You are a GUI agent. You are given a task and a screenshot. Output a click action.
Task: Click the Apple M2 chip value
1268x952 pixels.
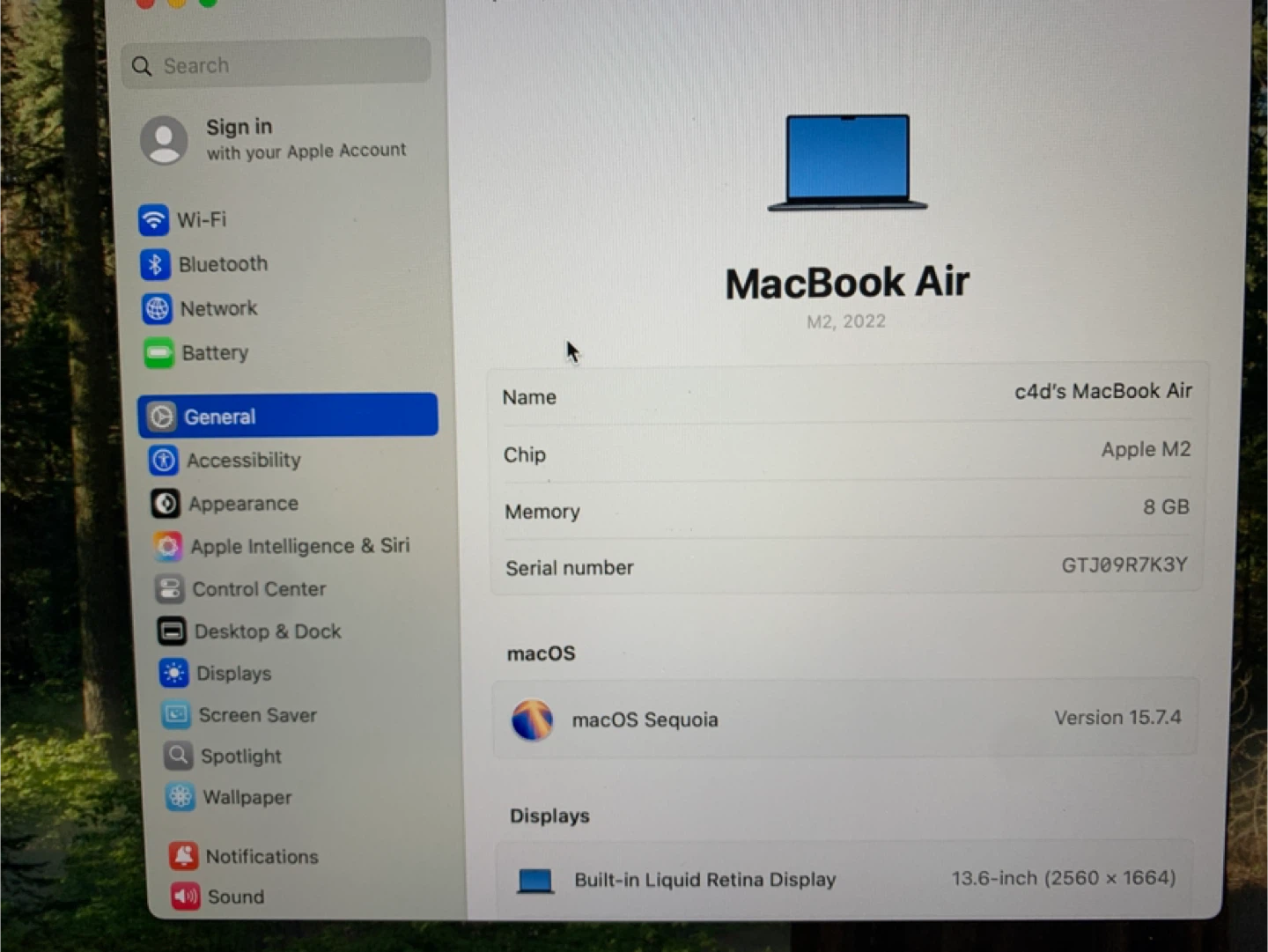1146,449
